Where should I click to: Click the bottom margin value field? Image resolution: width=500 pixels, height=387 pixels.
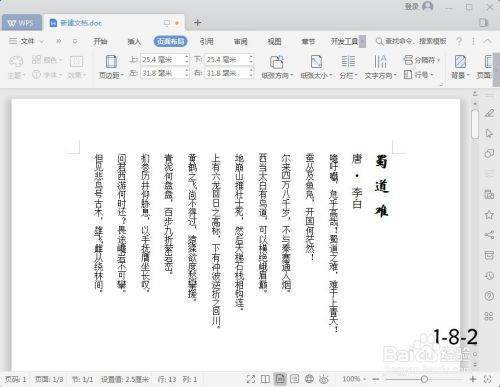click(227, 60)
